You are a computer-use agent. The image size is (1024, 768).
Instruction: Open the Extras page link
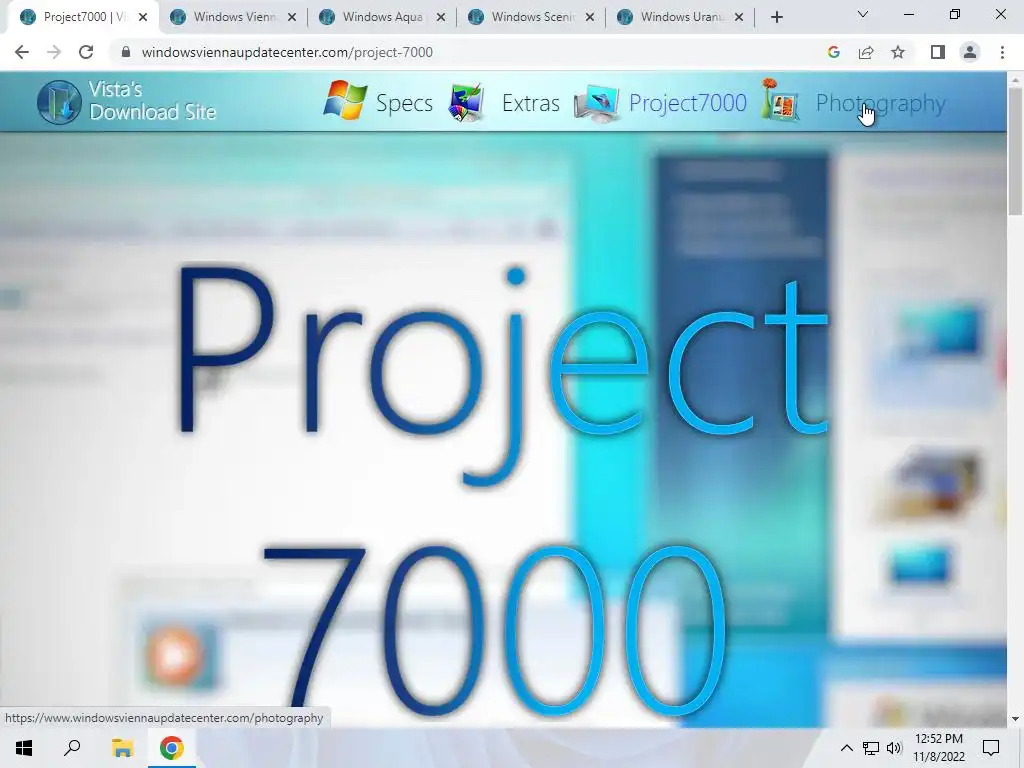point(530,103)
